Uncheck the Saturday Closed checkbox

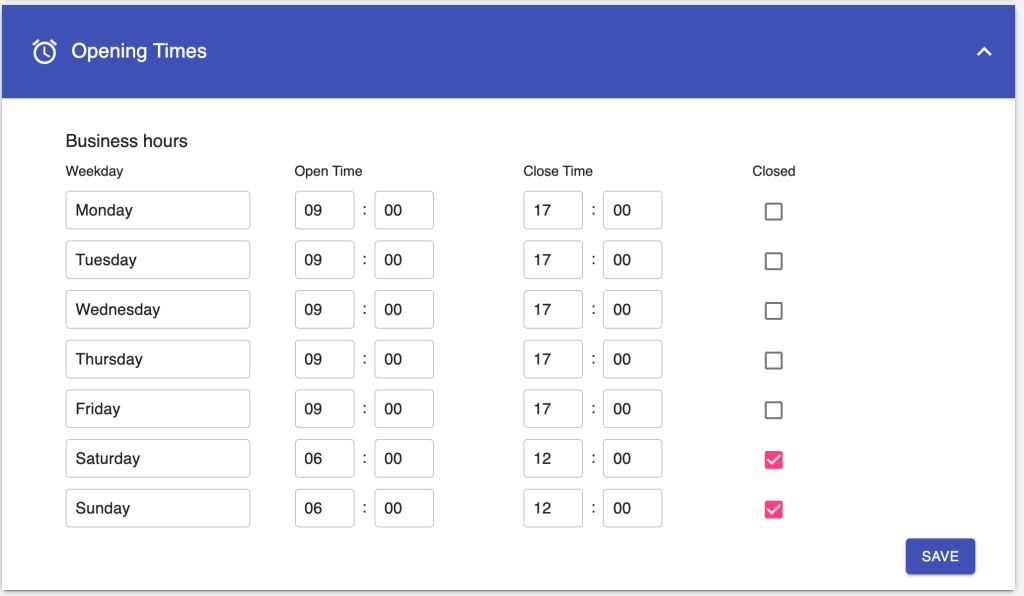[x=773, y=460]
